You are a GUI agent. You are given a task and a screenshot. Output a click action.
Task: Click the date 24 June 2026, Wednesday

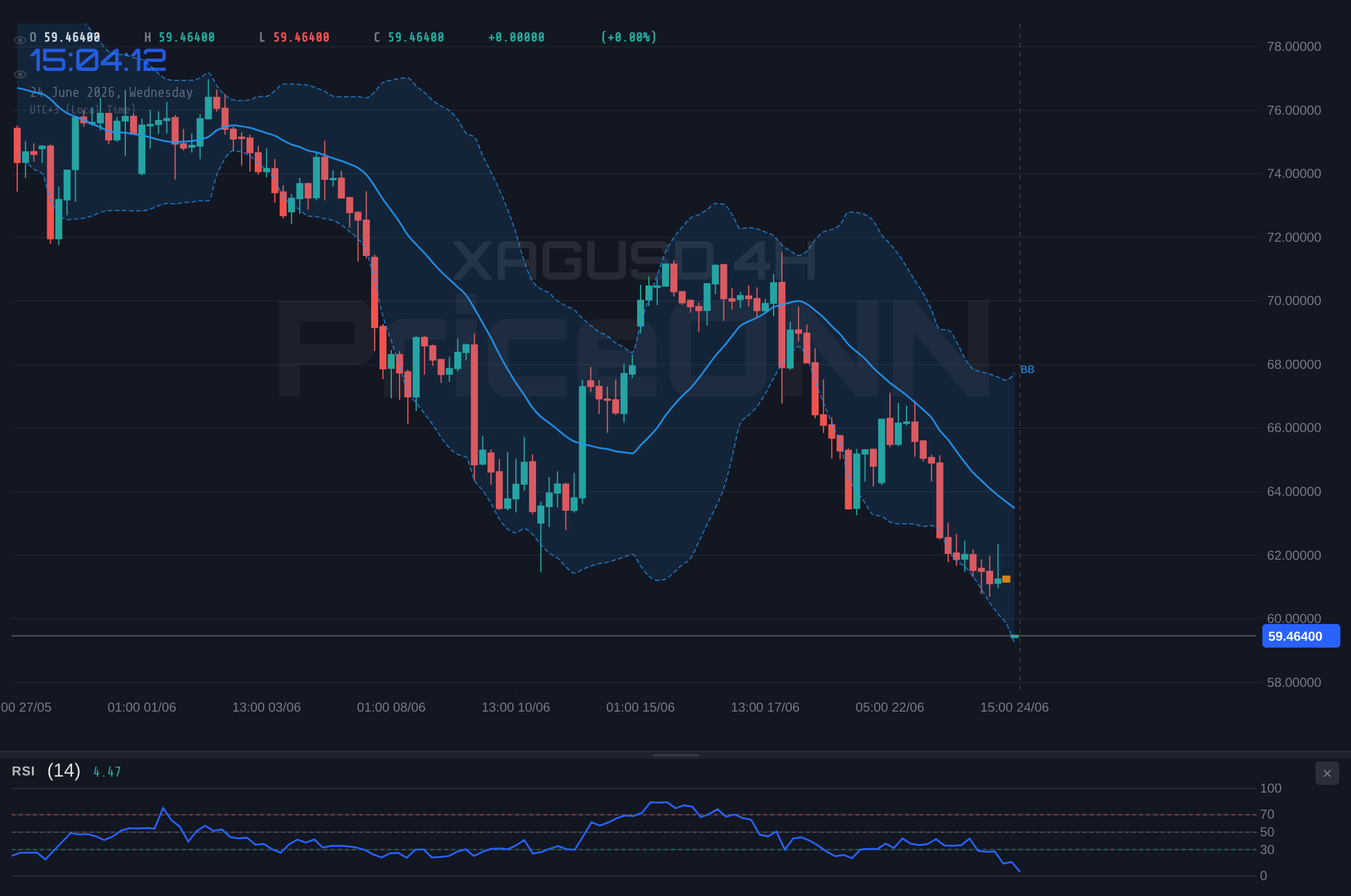[111, 92]
